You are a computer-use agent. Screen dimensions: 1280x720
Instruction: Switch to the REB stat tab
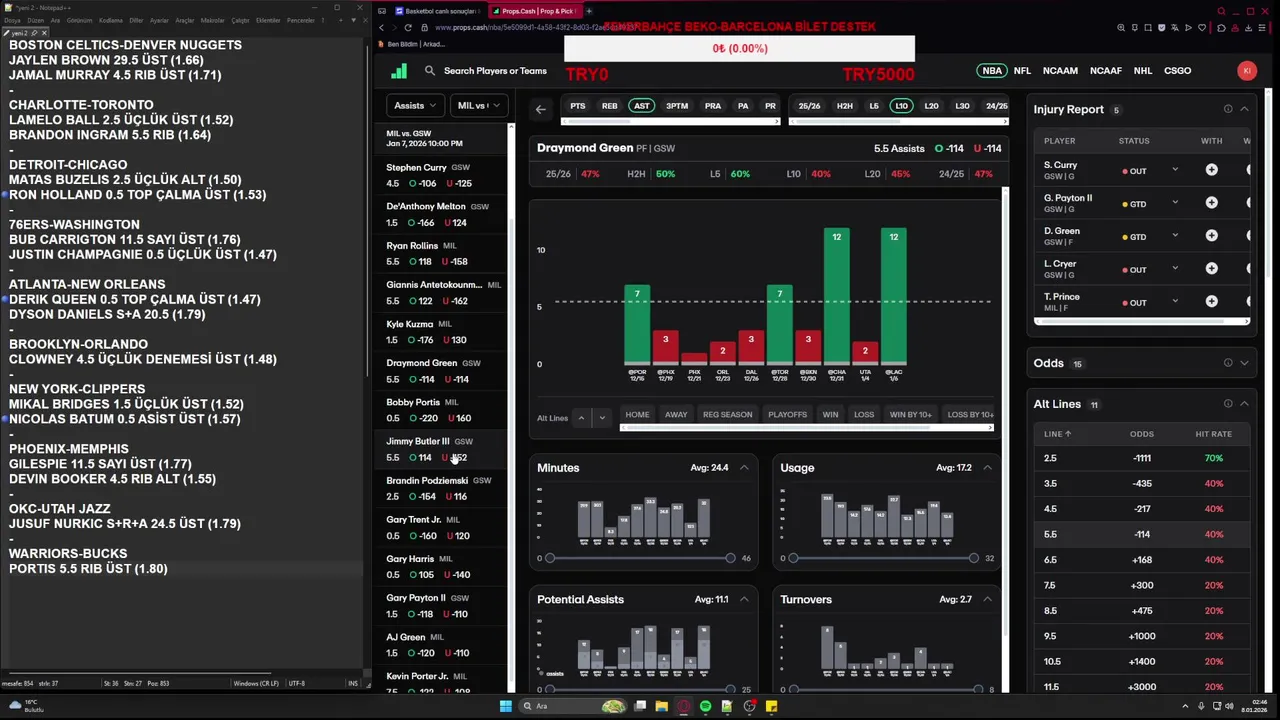[609, 106]
